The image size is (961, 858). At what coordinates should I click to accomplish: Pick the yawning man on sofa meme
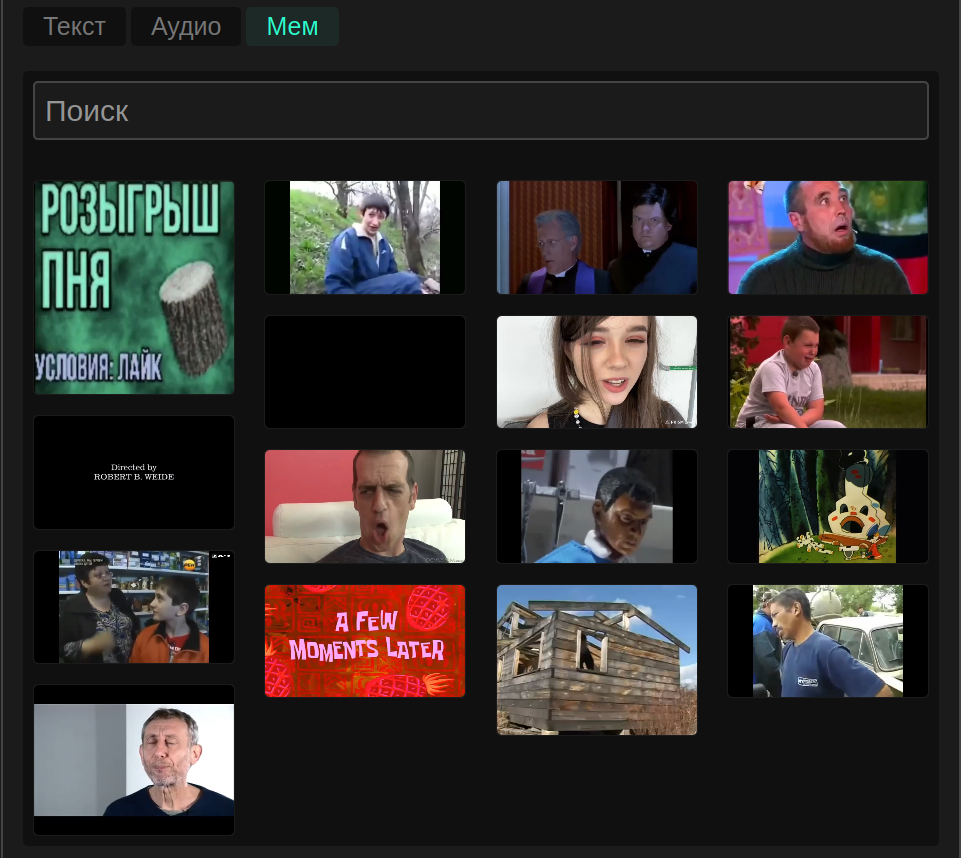pos(365,506)
